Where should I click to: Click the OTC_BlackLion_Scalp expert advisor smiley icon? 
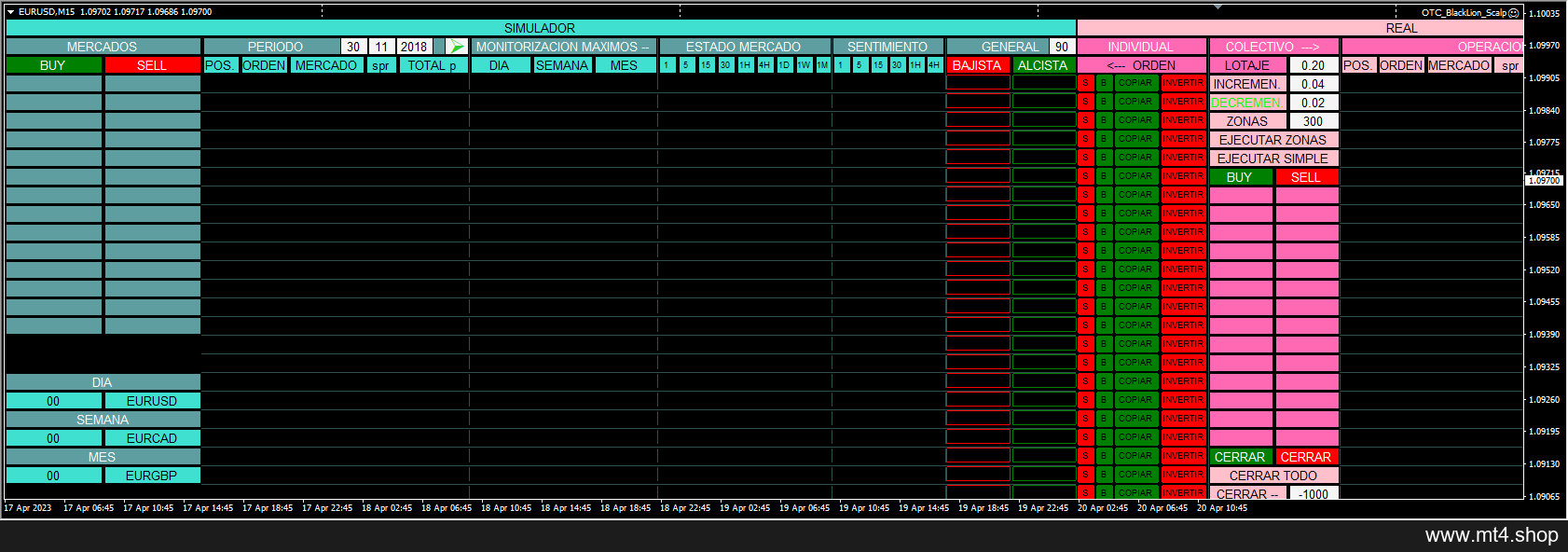click(1514, 13)
